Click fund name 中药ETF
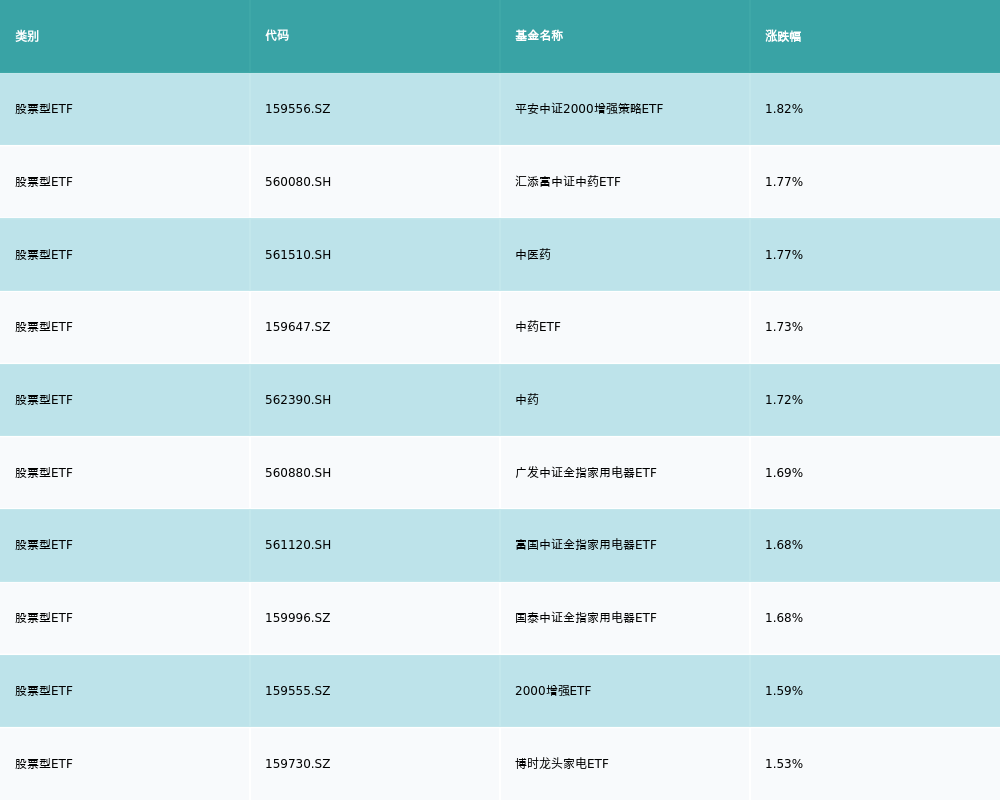 click(x=538, y=327)
